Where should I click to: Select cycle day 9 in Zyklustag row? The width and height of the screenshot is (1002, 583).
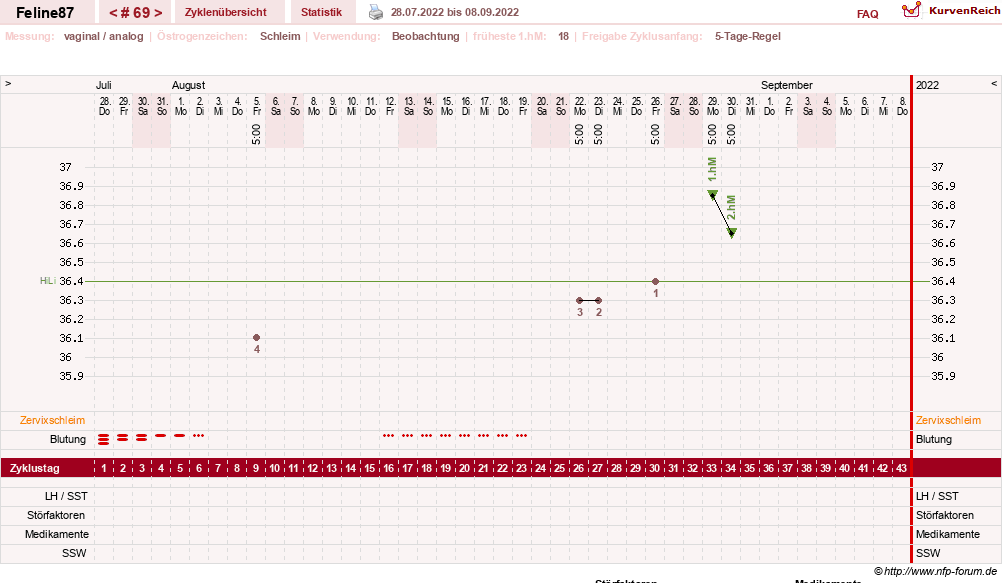(256, 469)
